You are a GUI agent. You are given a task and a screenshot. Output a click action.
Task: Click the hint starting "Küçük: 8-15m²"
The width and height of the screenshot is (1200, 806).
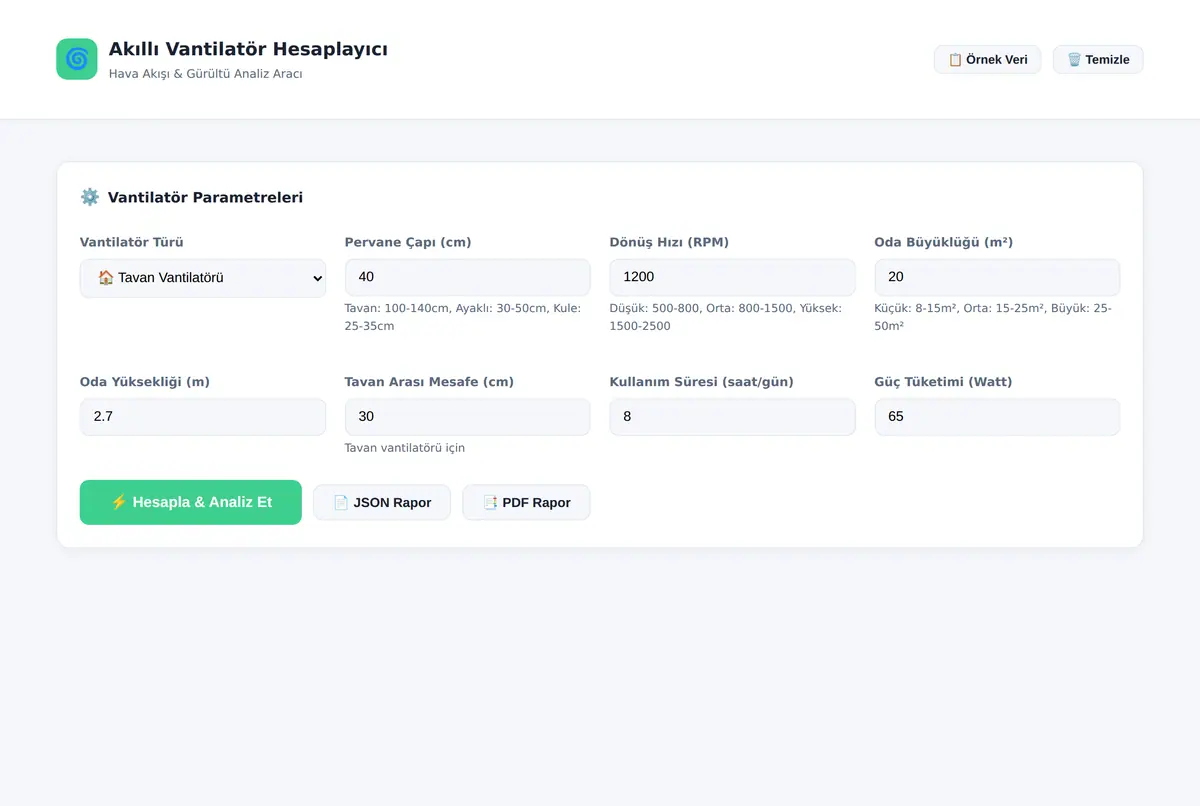993,317
